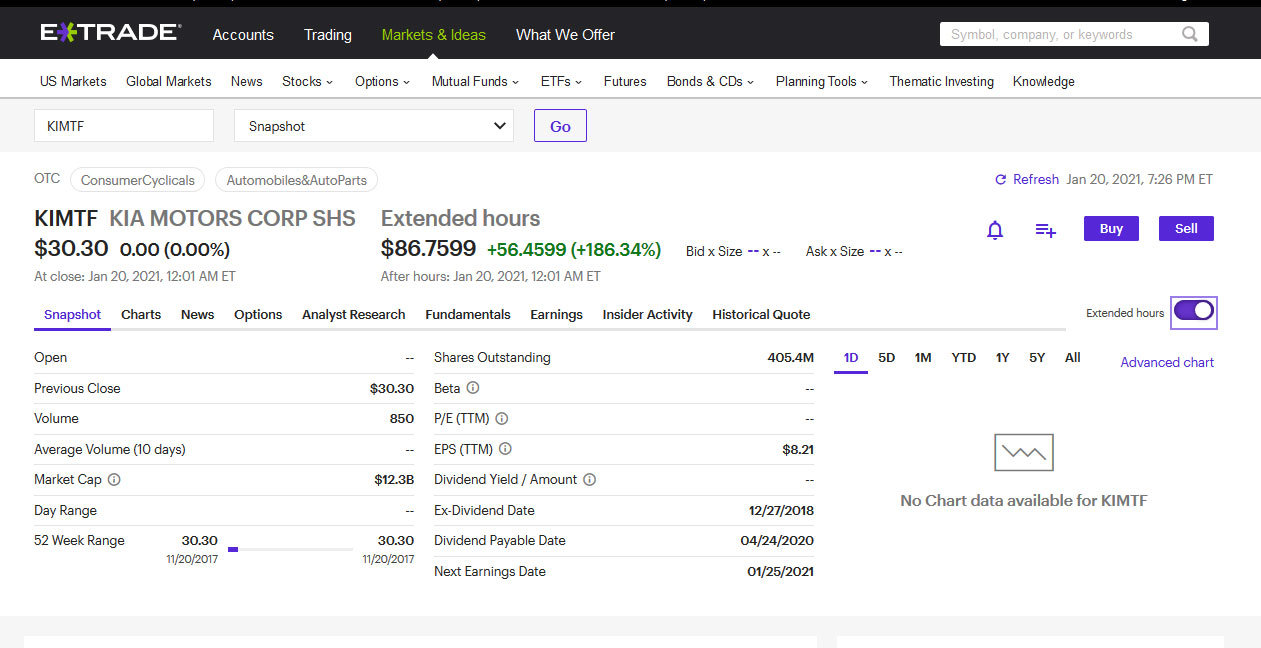Switch to the Charts tab
The width and height of the screenshot is (1261, 648).
click(141, 314)
